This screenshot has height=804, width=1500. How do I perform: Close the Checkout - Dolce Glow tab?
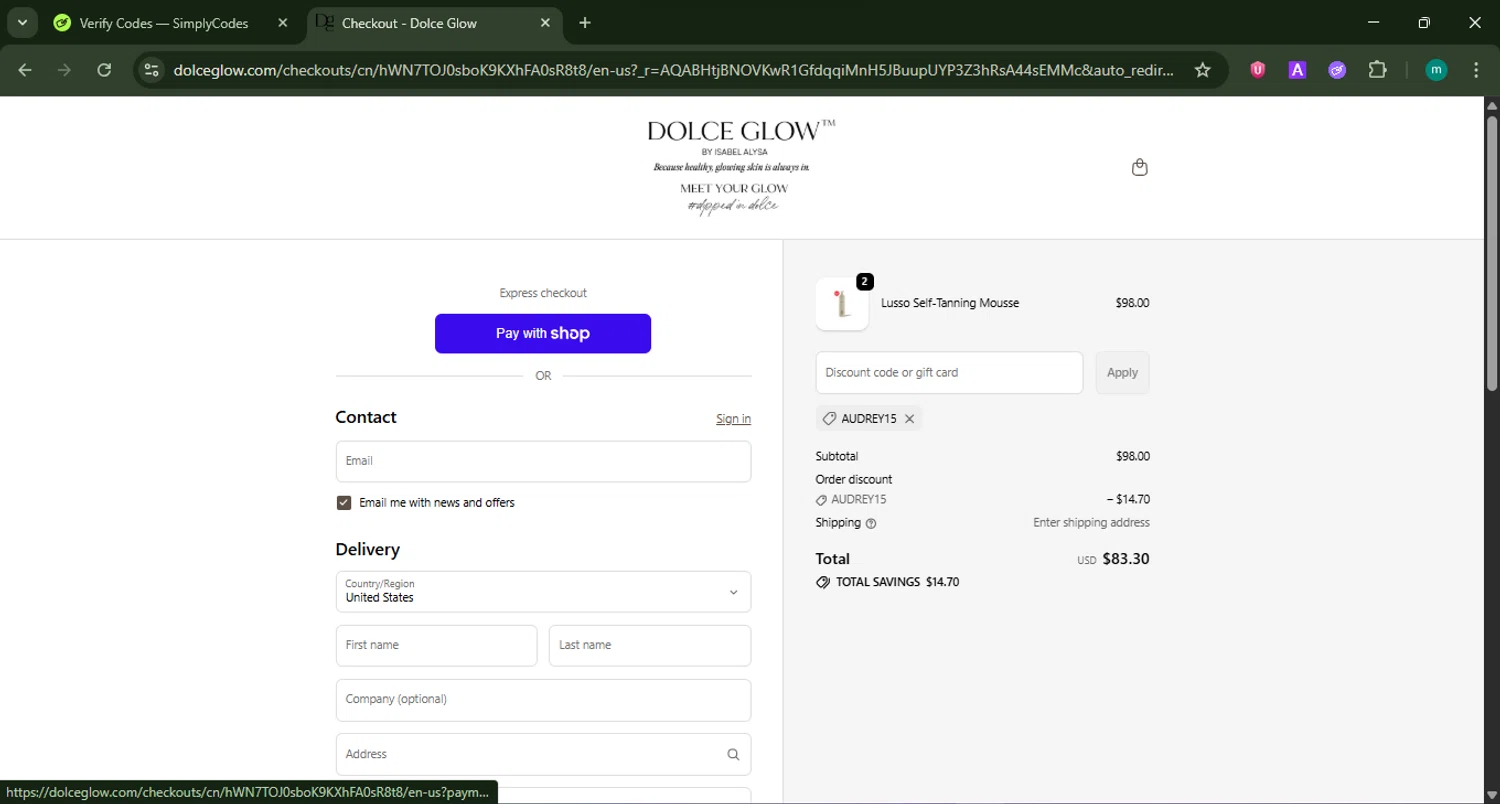click(x=546, y=23)
